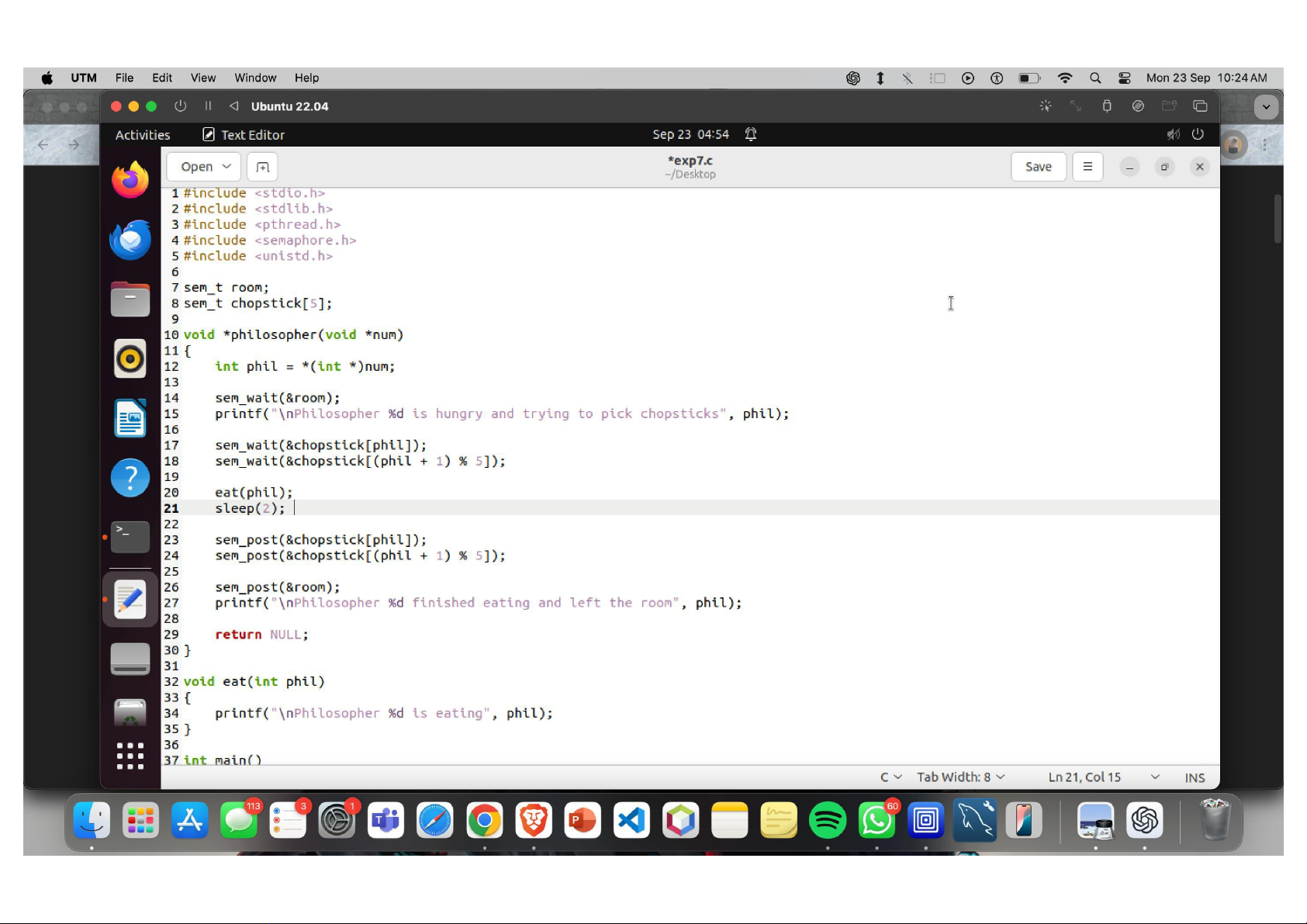Viewport: 1307px width, 924px height.
Task: Open LibreOffice Writer from the dock
Action: point(130,419)
